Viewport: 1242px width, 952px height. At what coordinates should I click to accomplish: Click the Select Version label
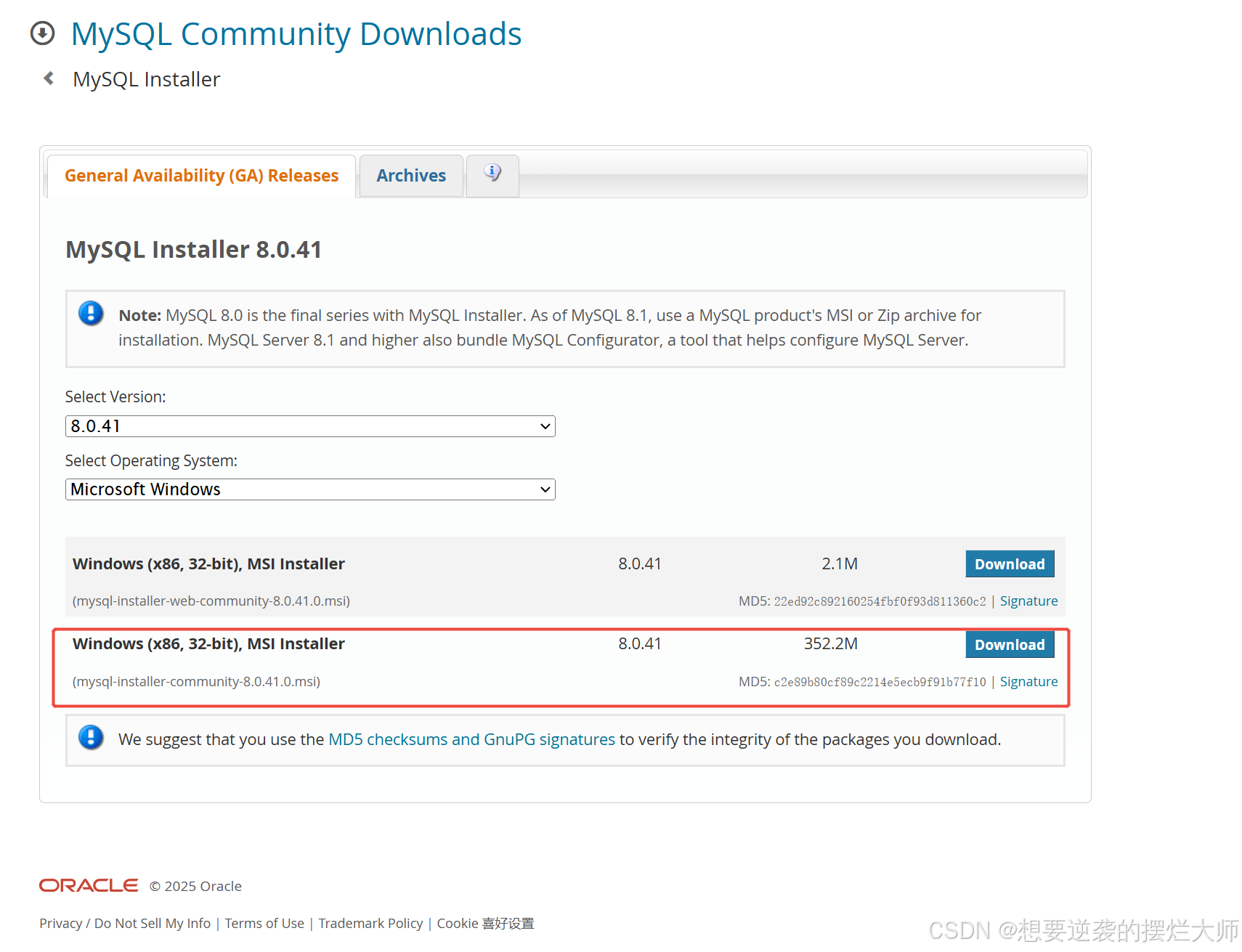[115, 397]
